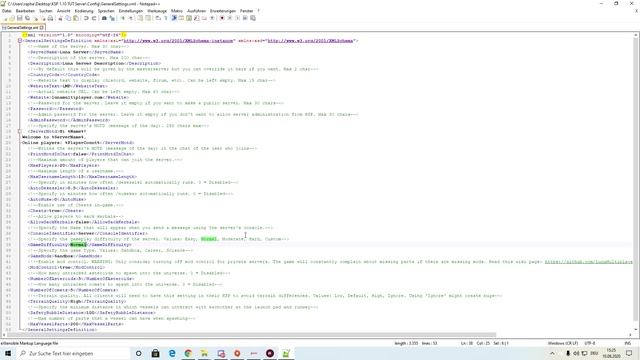This screenshot has height=360, width=640.
Task: Save the recorded macro icon
Action: pyautogui.click(x=253, y=18)
